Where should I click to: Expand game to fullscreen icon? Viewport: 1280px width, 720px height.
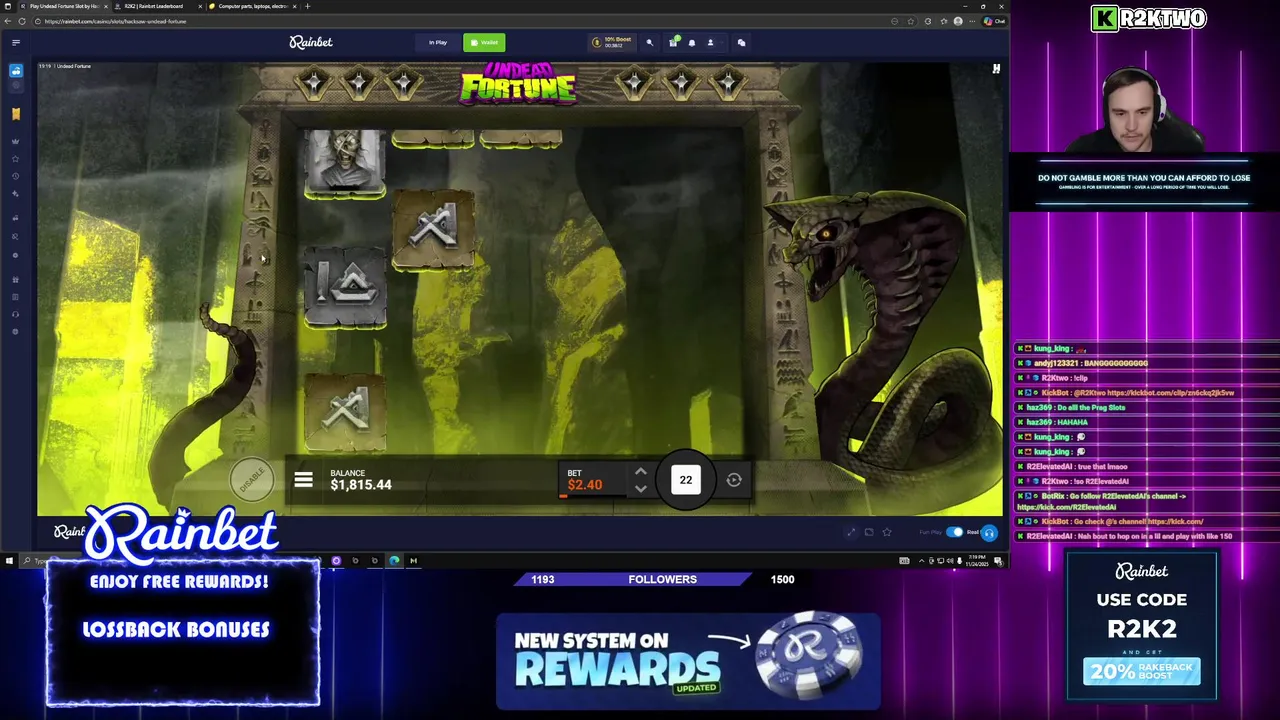[x=851, y=532]
